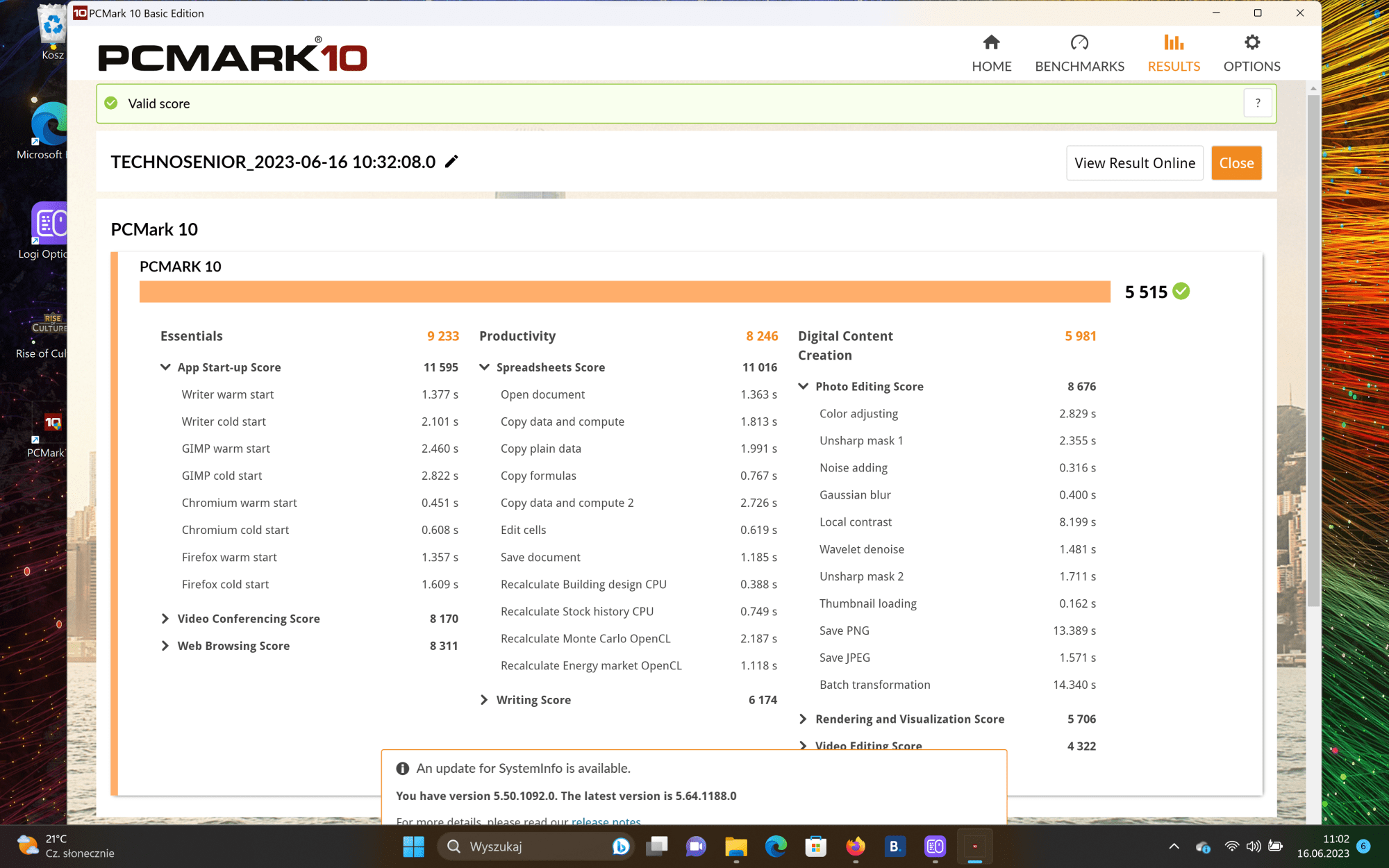Open Firefox from the taskbar
1389x868 pixels.
855,846
